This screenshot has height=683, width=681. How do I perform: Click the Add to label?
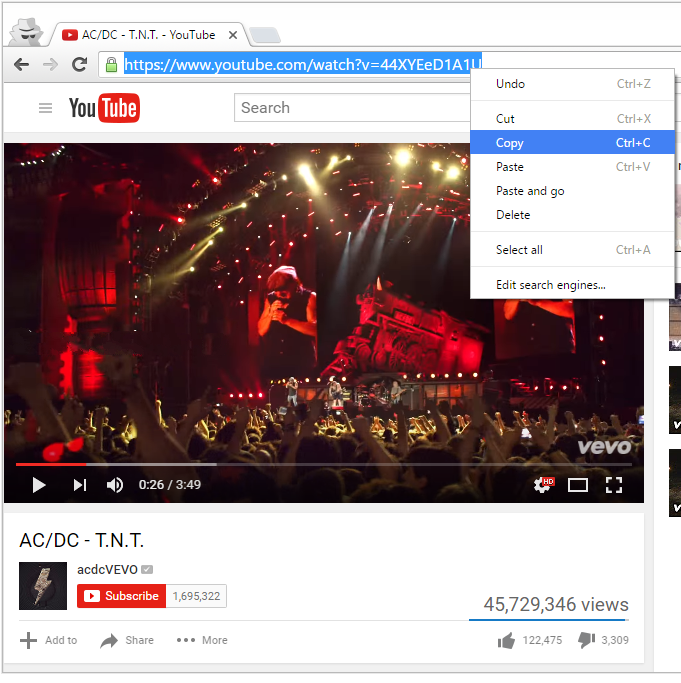pyautogui.click(x=61, y=640)
